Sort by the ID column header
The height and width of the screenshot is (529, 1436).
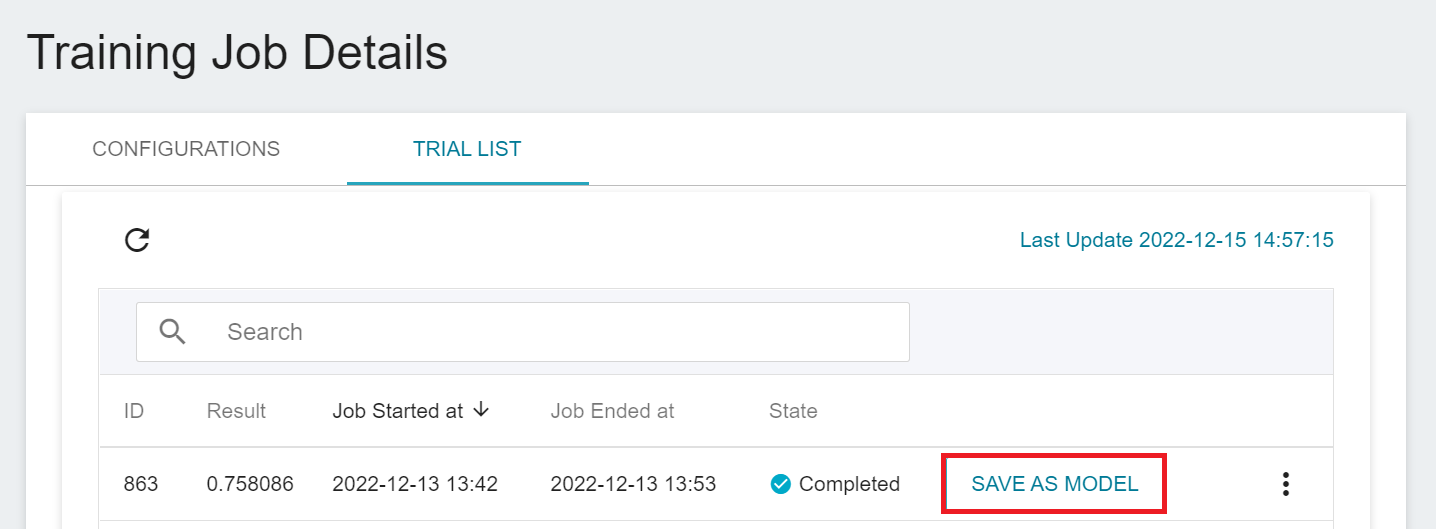coord(134,411)
